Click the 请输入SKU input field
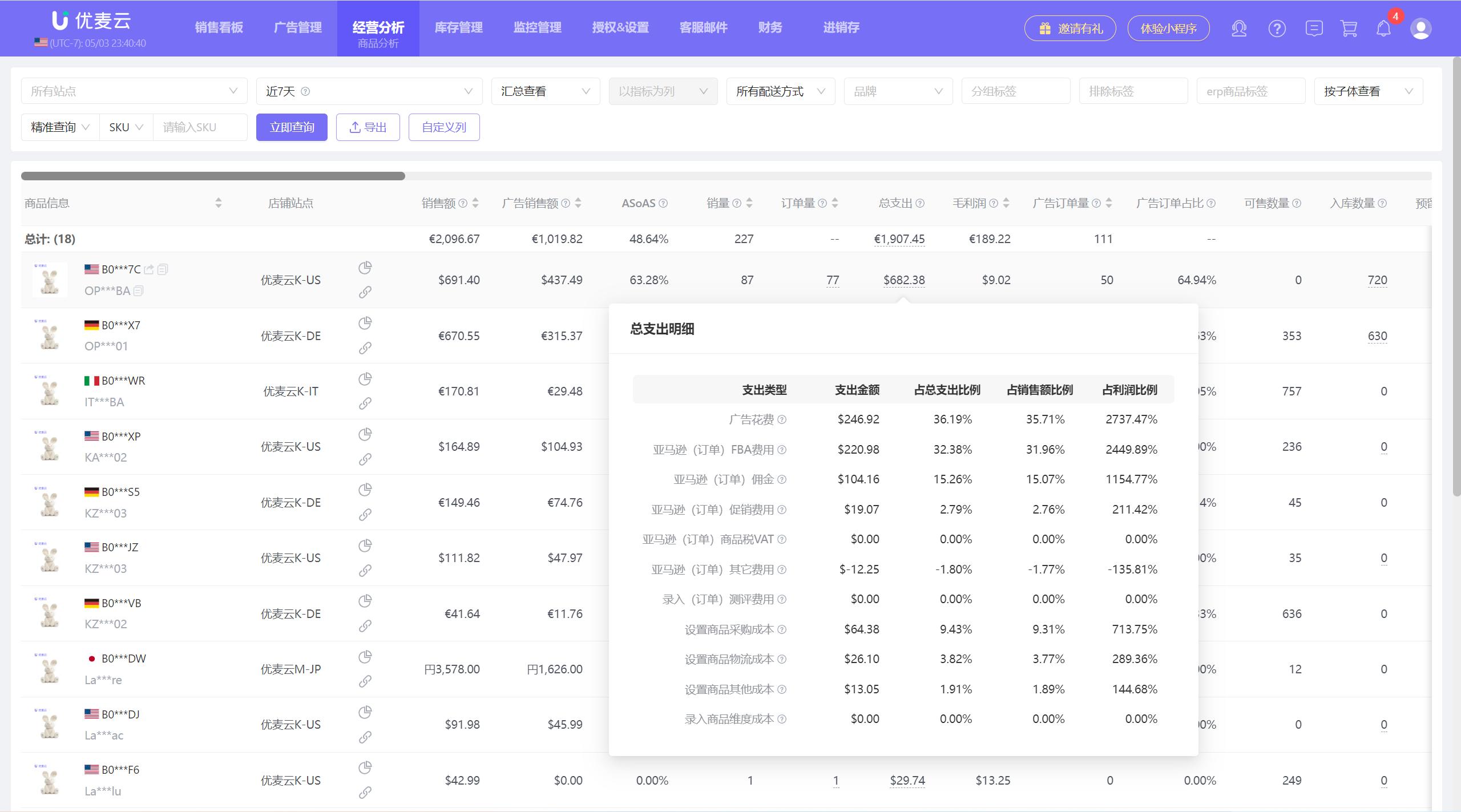Viewport: 1461px width, 812px height. [x=199, y=127]
